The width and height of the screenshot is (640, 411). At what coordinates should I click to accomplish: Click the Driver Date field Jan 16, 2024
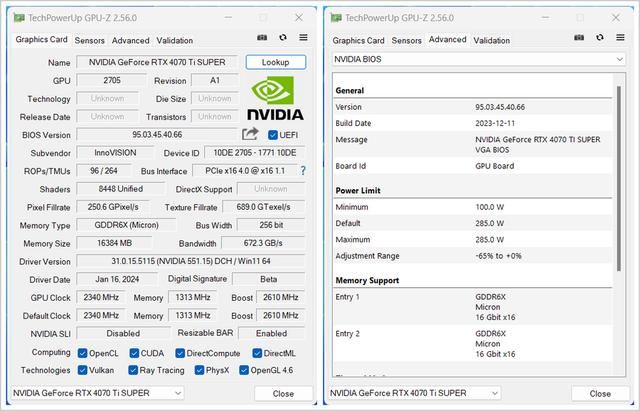(x=117, y=279)
